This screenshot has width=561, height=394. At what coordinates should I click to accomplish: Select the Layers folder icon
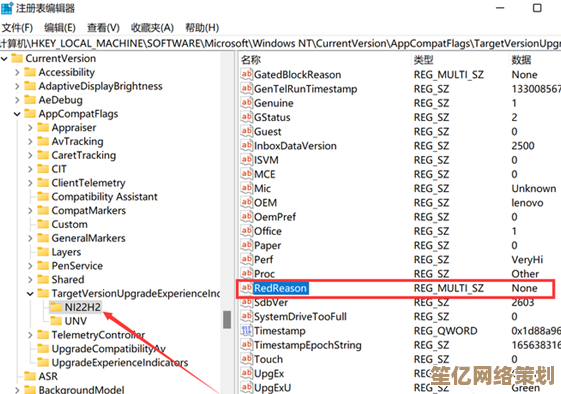43,252
